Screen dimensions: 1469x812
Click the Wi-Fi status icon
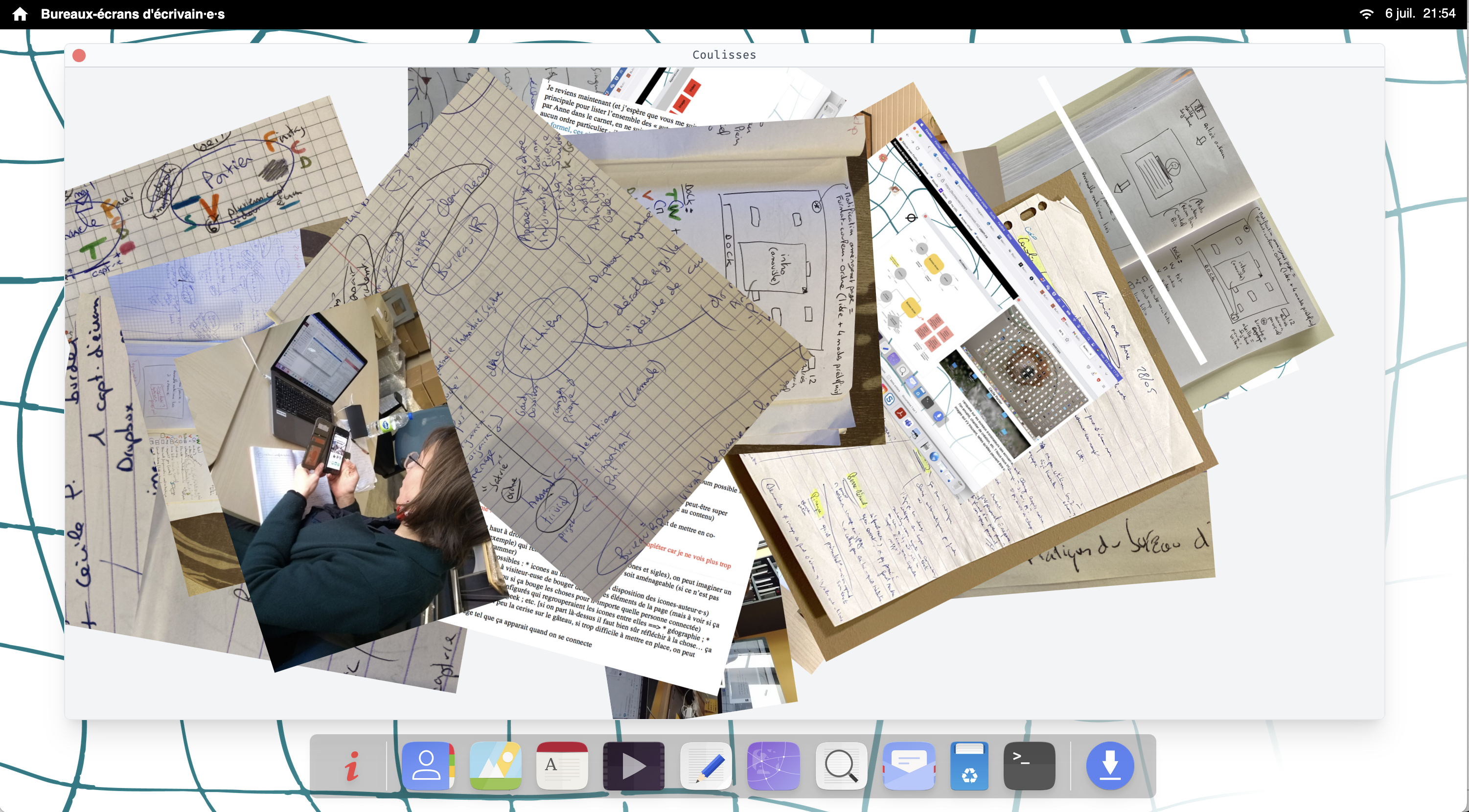click(x=1366, y=14)
